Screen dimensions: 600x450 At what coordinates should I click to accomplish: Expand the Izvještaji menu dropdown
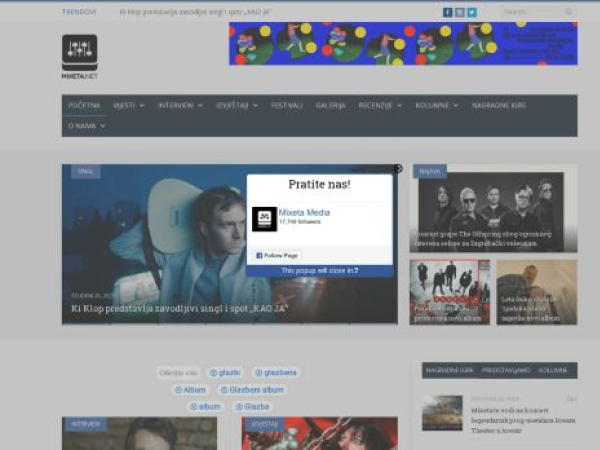pyautogui.click(x=237, y=105)
